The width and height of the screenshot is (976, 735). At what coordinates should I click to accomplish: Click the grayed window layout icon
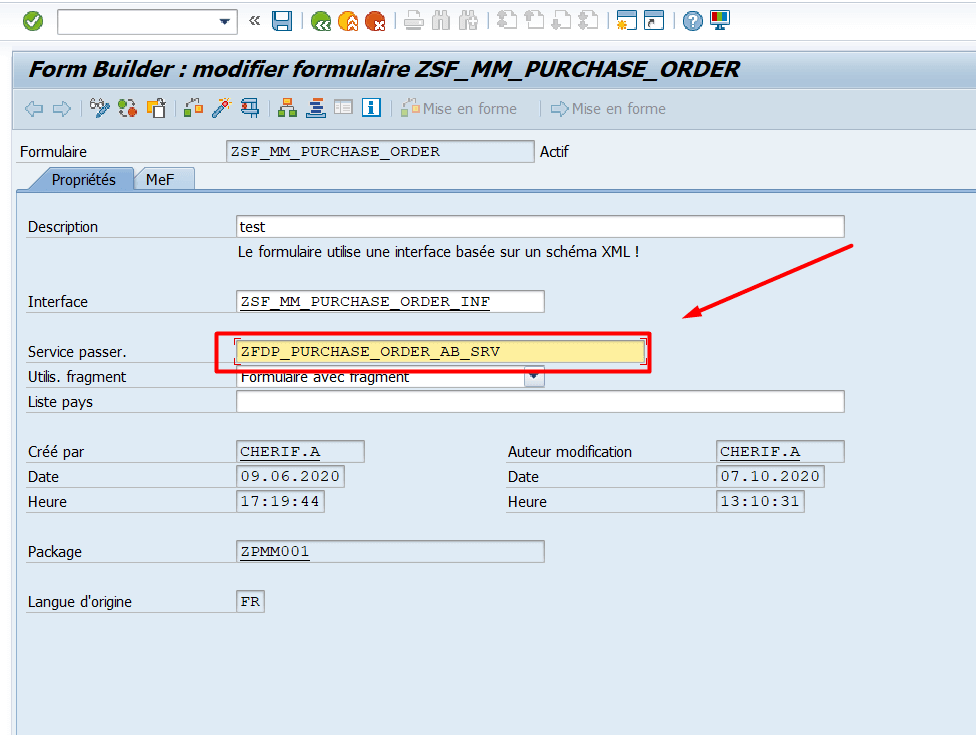click(343, 108)
